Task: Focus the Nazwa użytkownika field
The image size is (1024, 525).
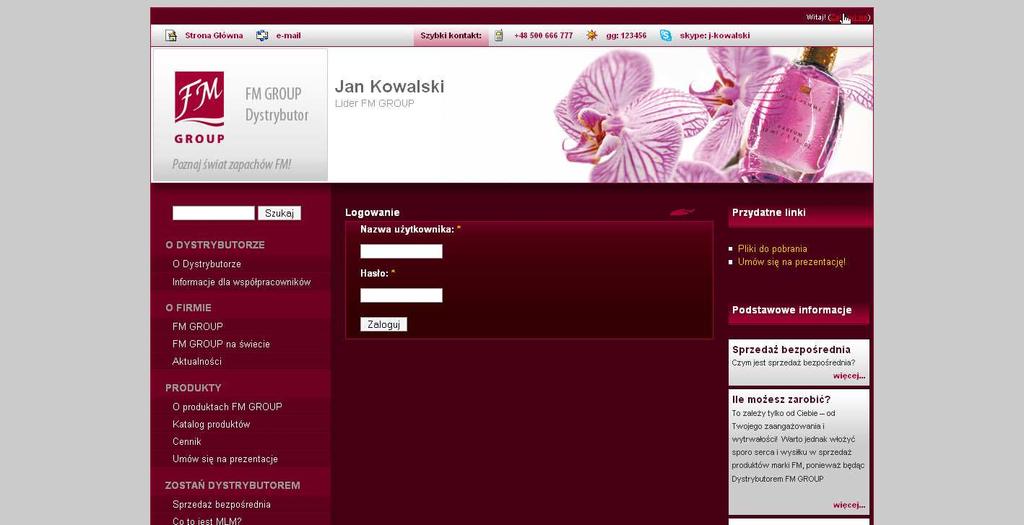Action: point(401,251)
